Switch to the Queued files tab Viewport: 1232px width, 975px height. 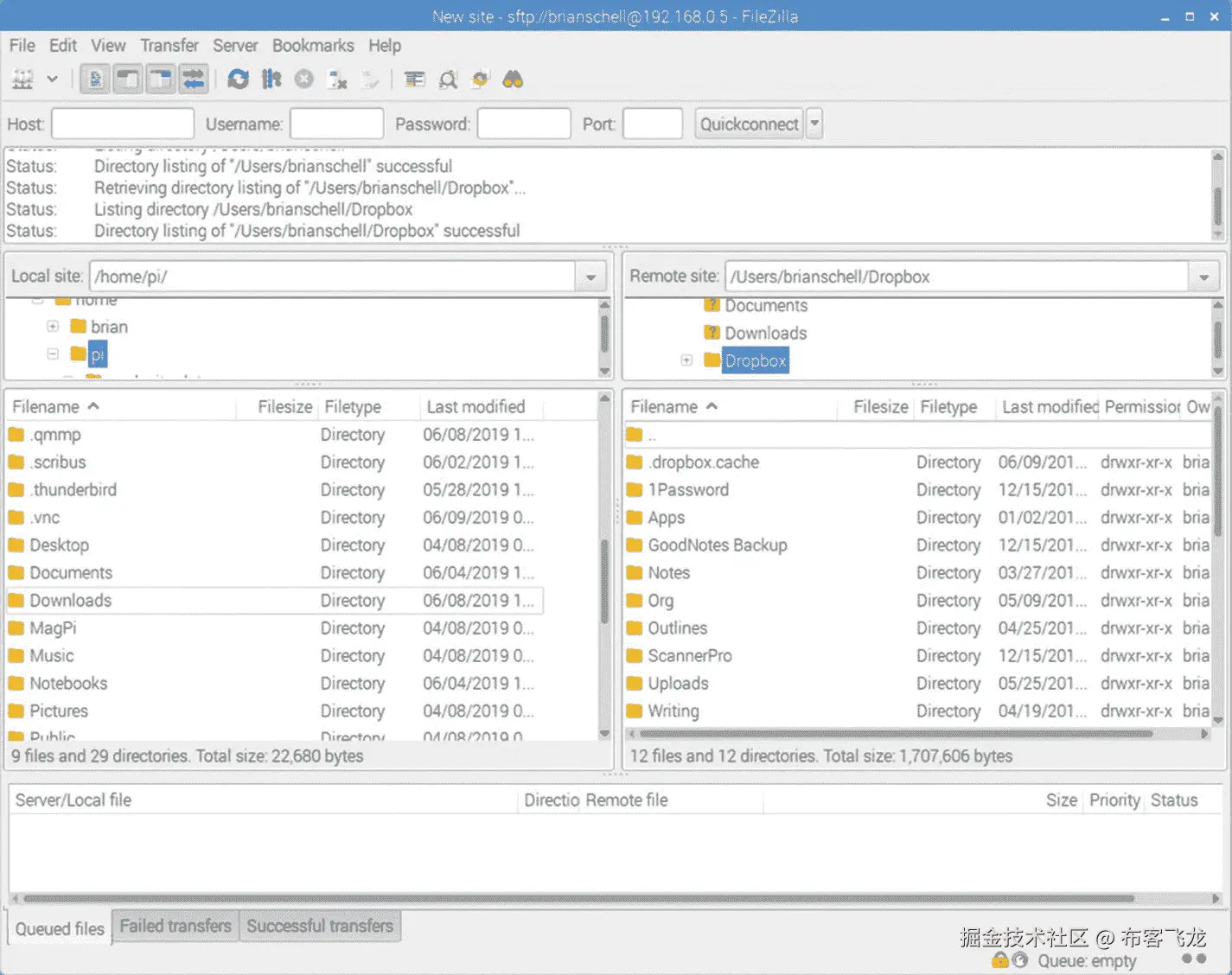[x=60, y=928]
